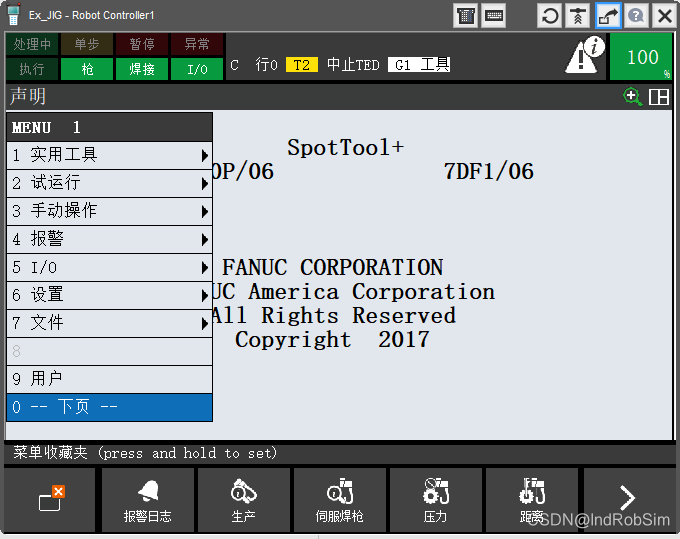Click the always-on-top pin icon
680x539 pixels.
coord(578,16)
